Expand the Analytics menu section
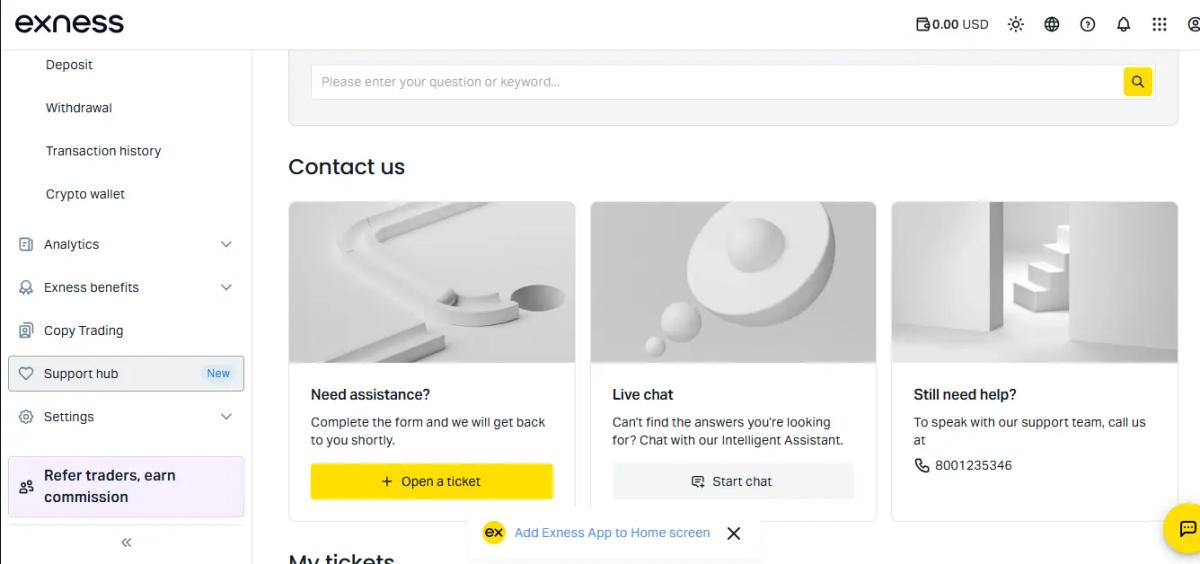1200x564 pixels. tap(126, 244)
